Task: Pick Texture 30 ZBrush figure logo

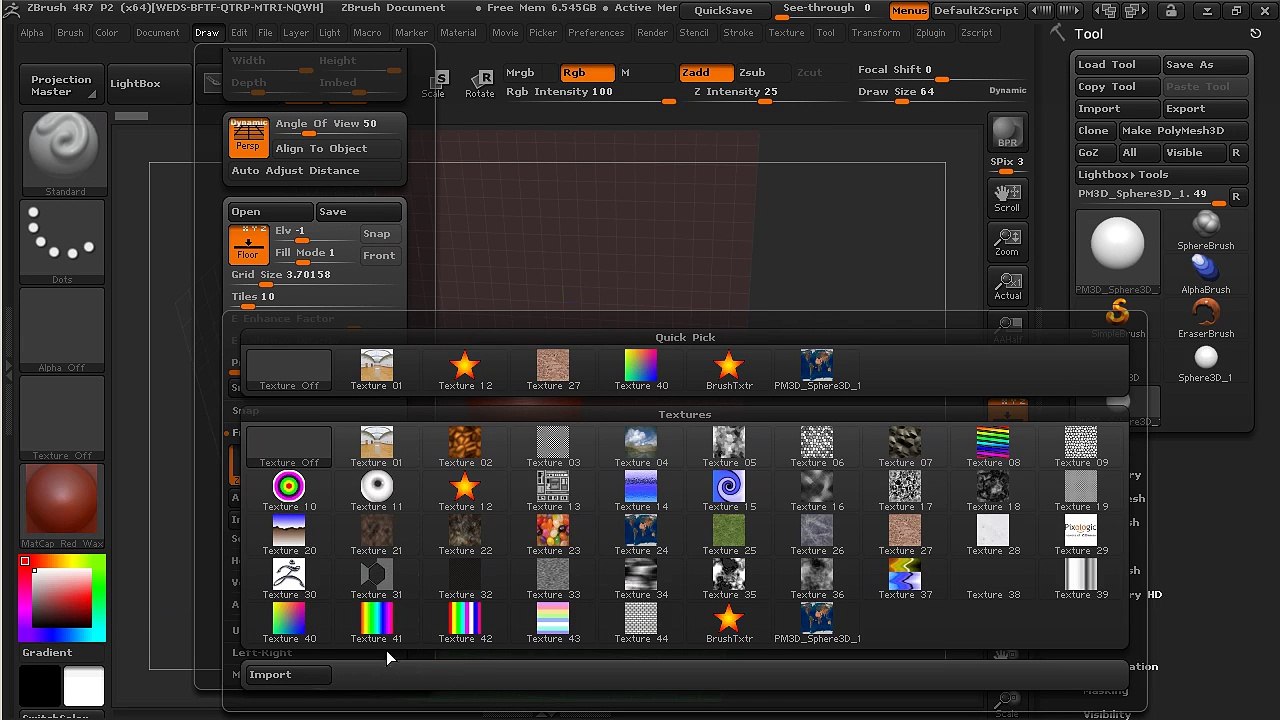Action: (x=289, y=579)
